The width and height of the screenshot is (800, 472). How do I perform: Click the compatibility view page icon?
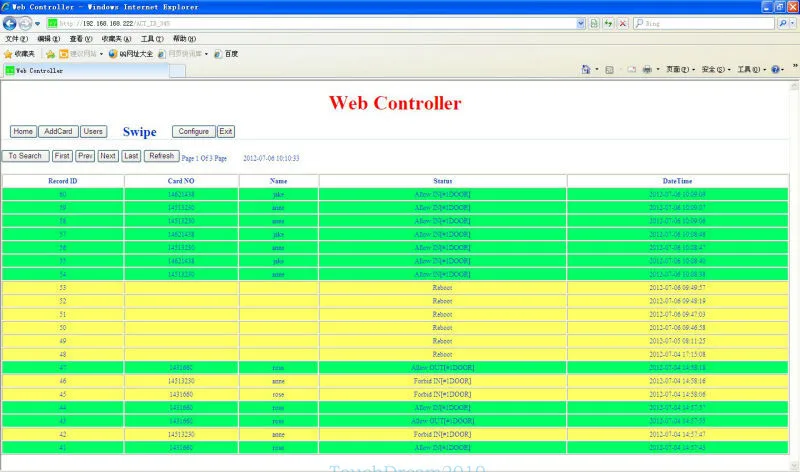click(x=594, y=23)
